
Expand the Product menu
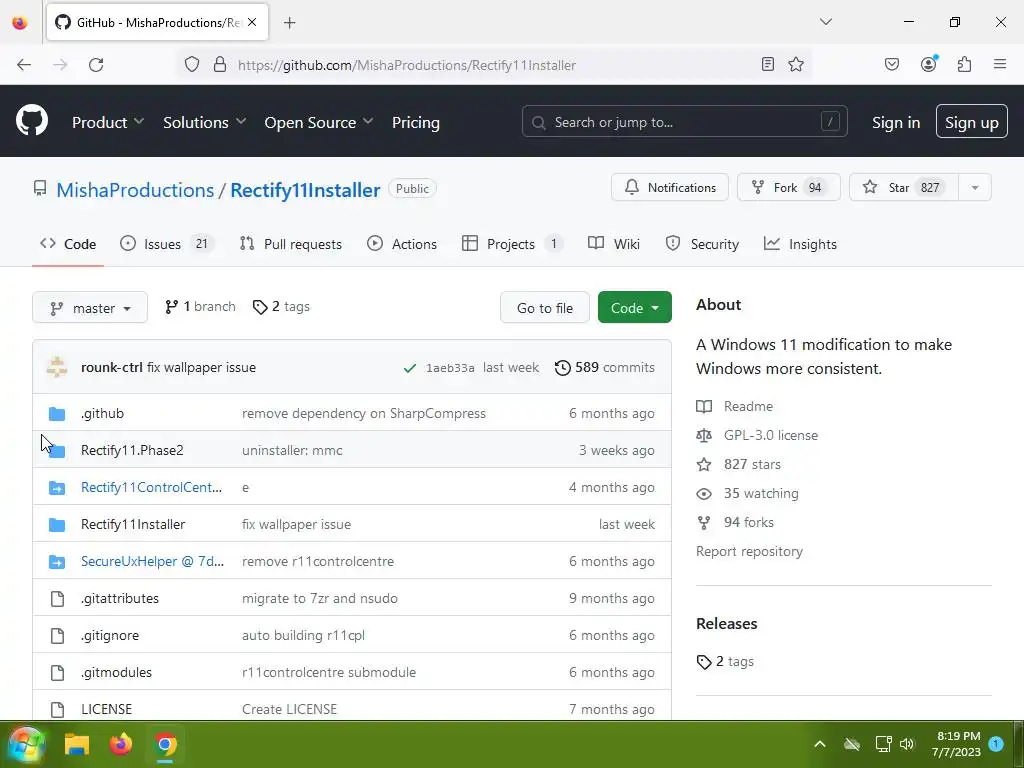(x=108, y=122)
